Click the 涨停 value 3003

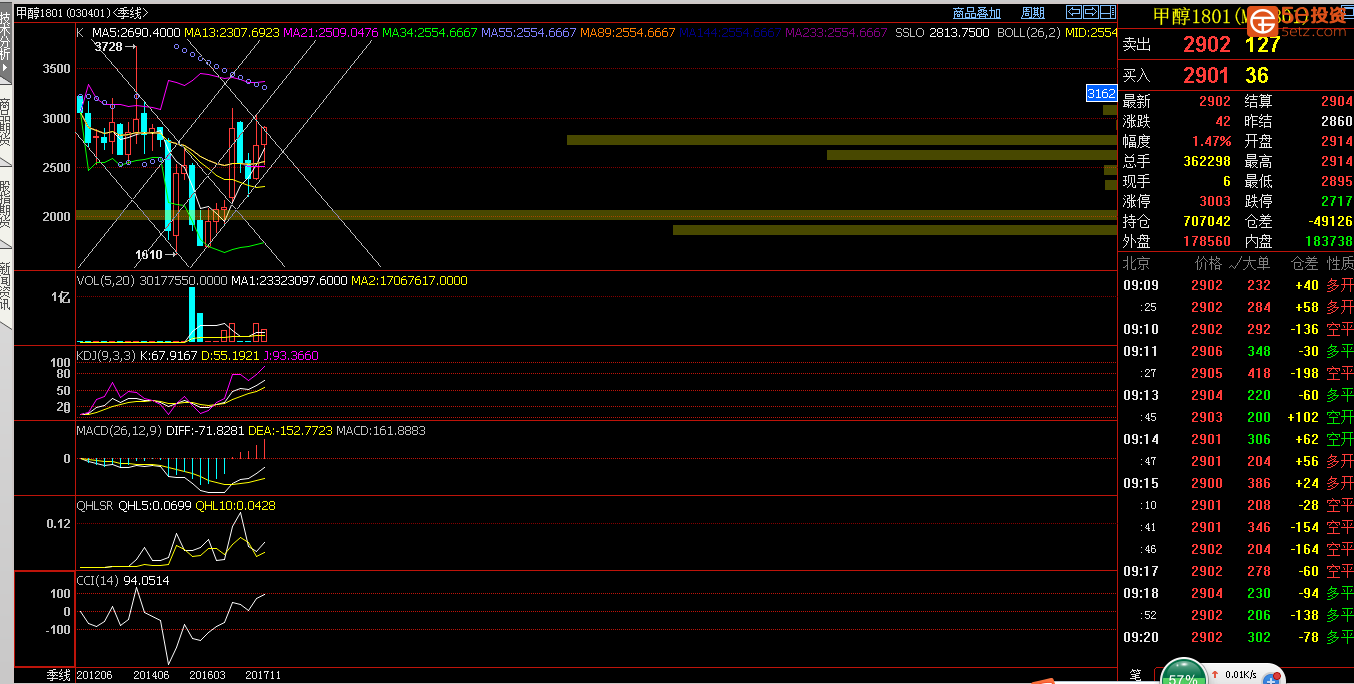pyautogui.click(x=1215, y=201)
